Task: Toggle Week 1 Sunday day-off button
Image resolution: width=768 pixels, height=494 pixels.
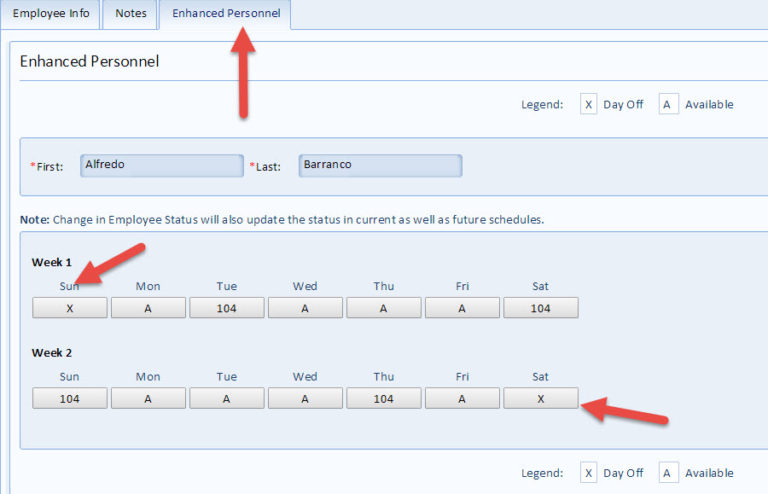Action: coord(69,309)
